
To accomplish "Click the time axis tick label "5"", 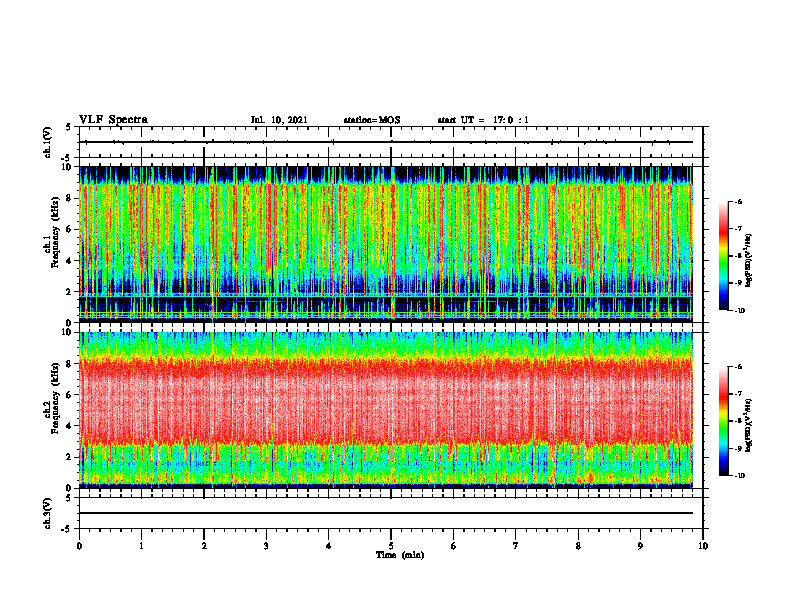I will (x=391, y=546).
